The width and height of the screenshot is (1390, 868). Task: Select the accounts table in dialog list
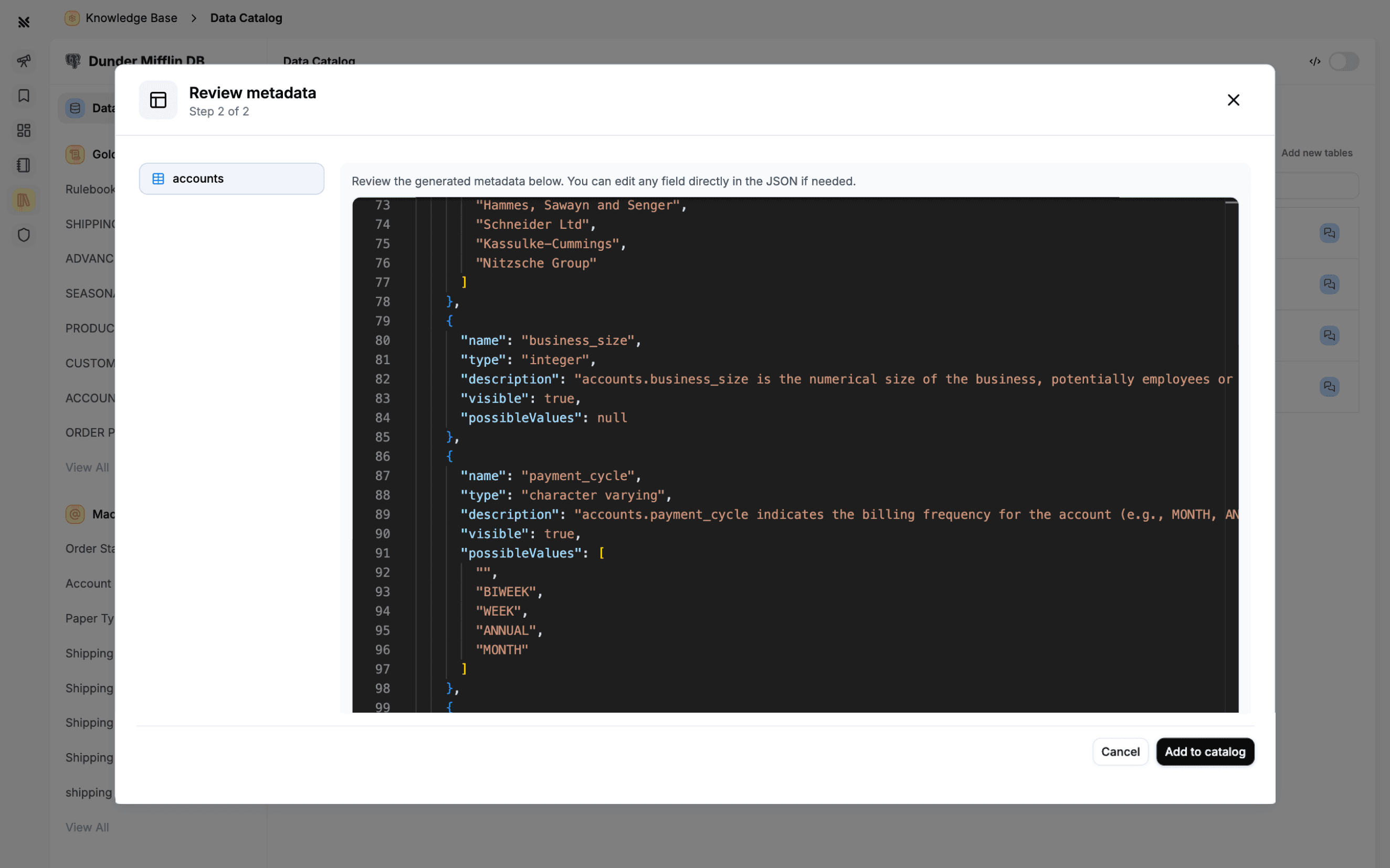(231, 178)
